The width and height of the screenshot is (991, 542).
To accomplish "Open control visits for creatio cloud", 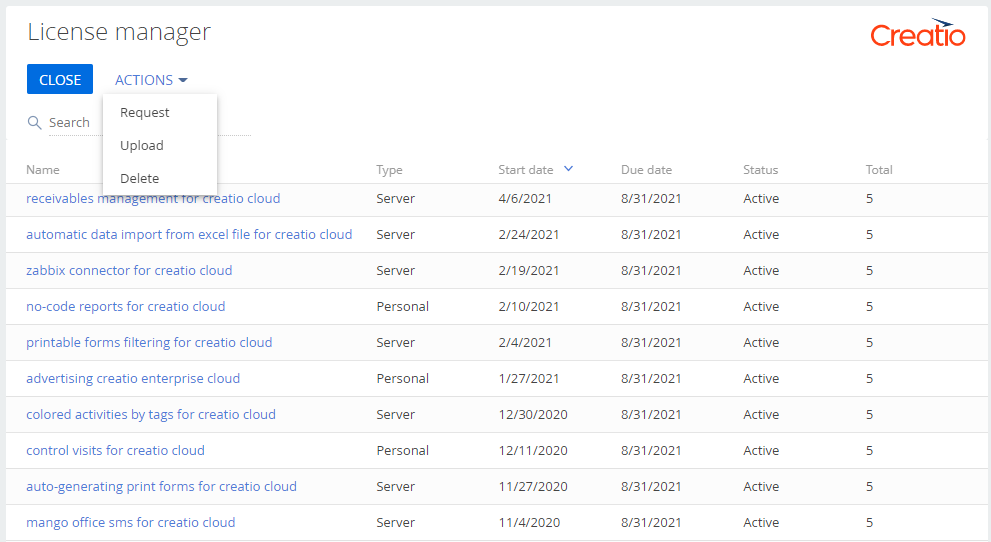I will click(x=115, y=450).
